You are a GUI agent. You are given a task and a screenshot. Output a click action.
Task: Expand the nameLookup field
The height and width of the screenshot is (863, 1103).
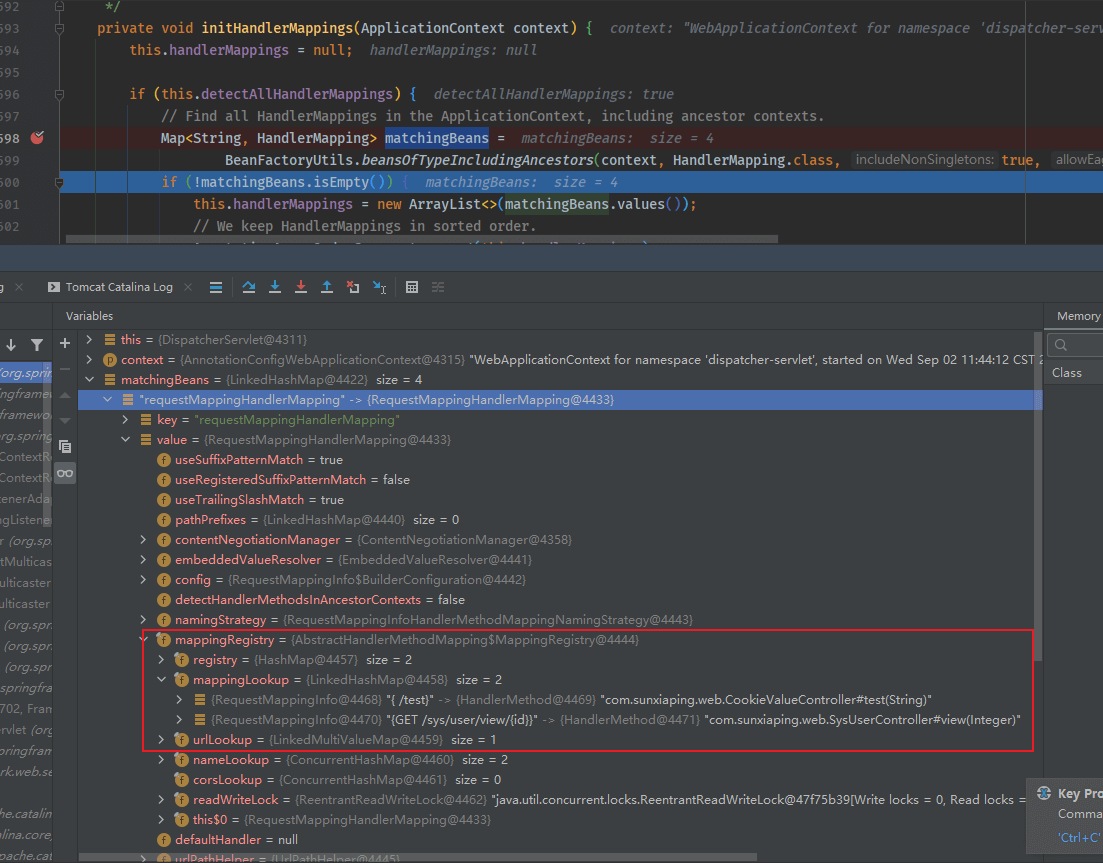(x=161, y=760)
